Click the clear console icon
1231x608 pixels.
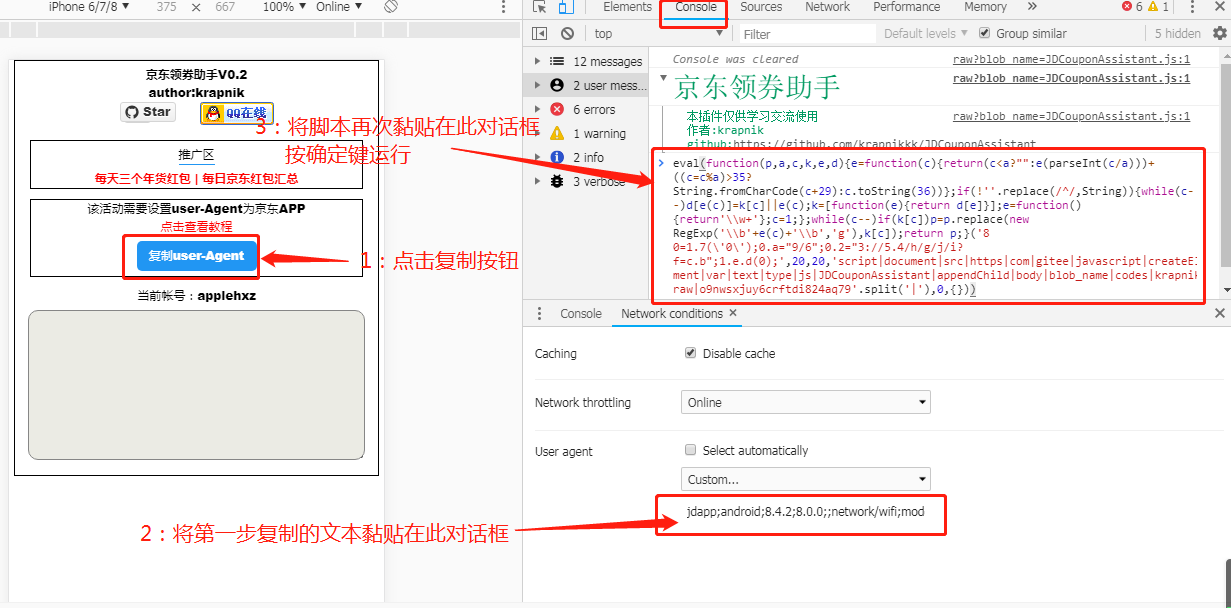566,33
